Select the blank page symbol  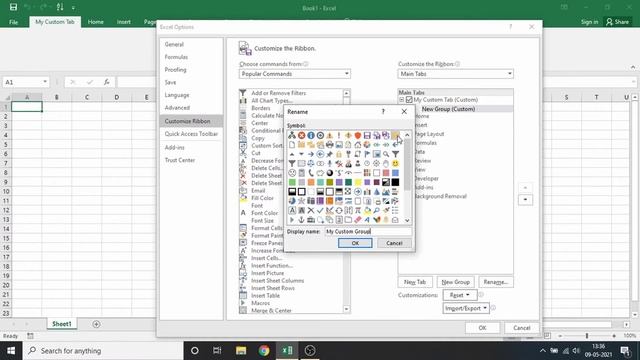tap(292, 144)
